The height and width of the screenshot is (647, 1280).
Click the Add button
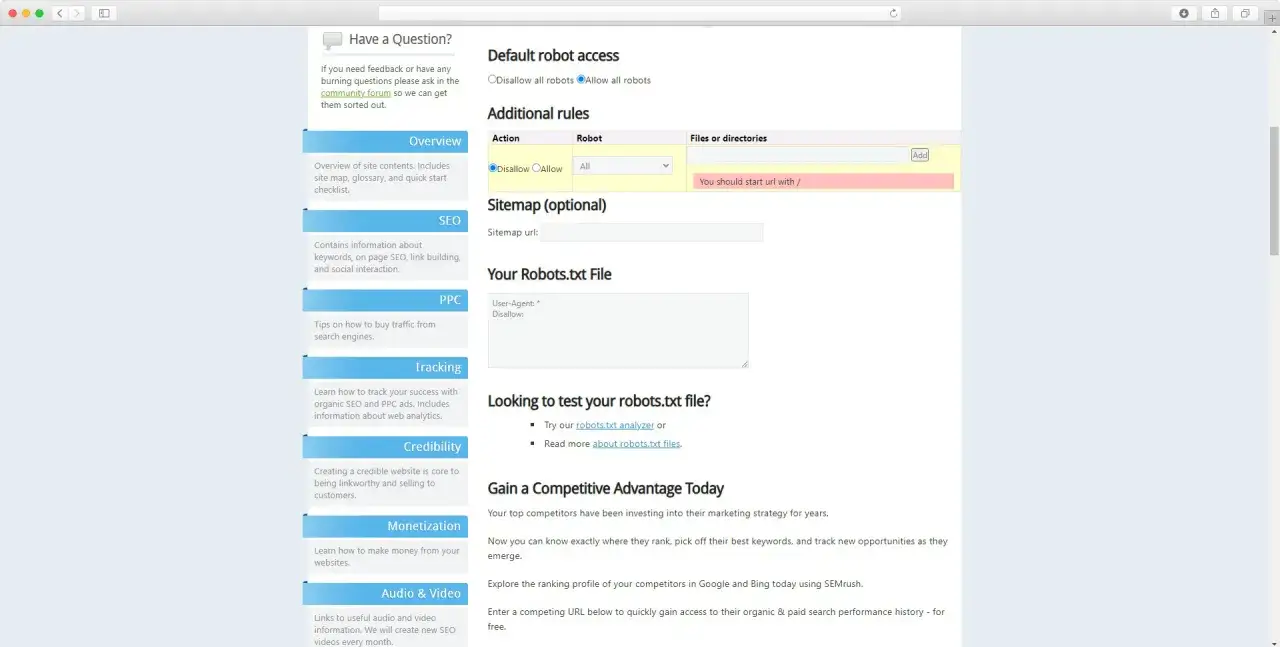(x=920, y=155)
